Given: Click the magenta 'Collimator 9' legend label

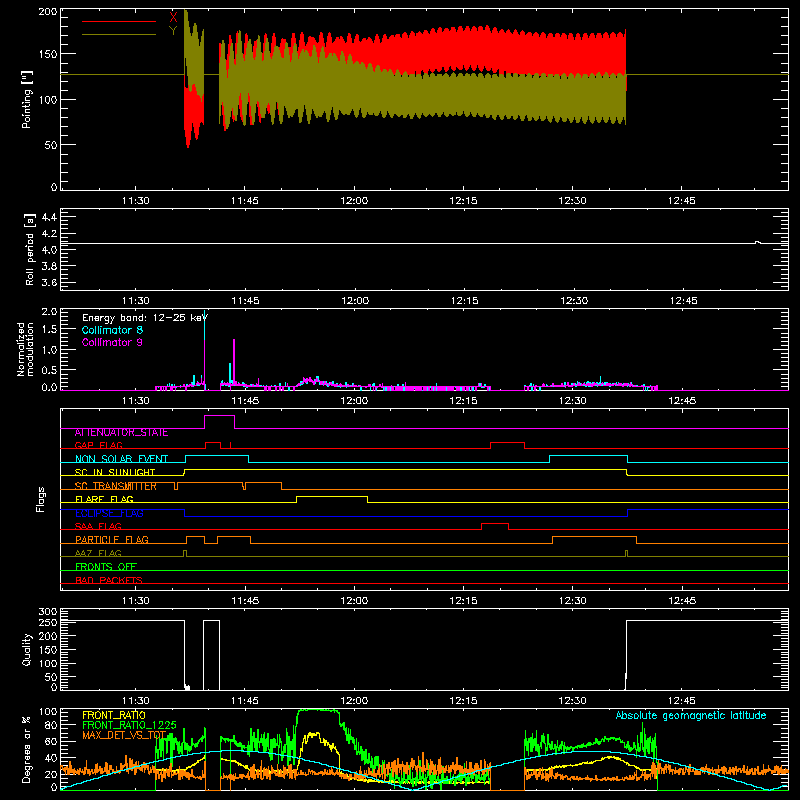Looking at the screenshot, I should click(x=112, y=342).
